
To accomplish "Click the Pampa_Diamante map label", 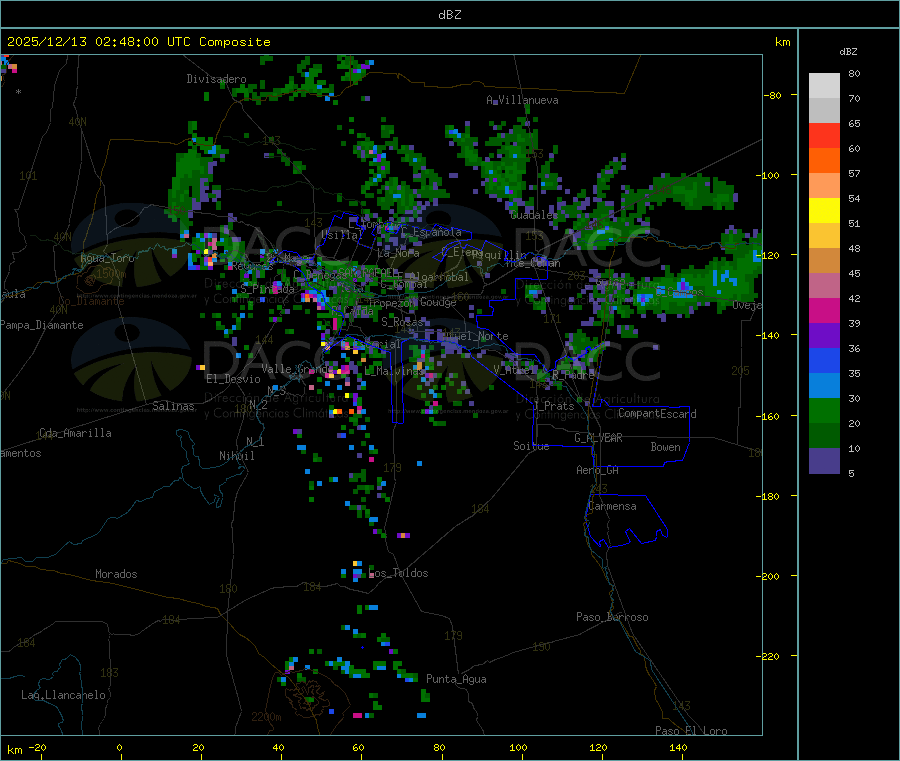I will [x=41, y=325].
